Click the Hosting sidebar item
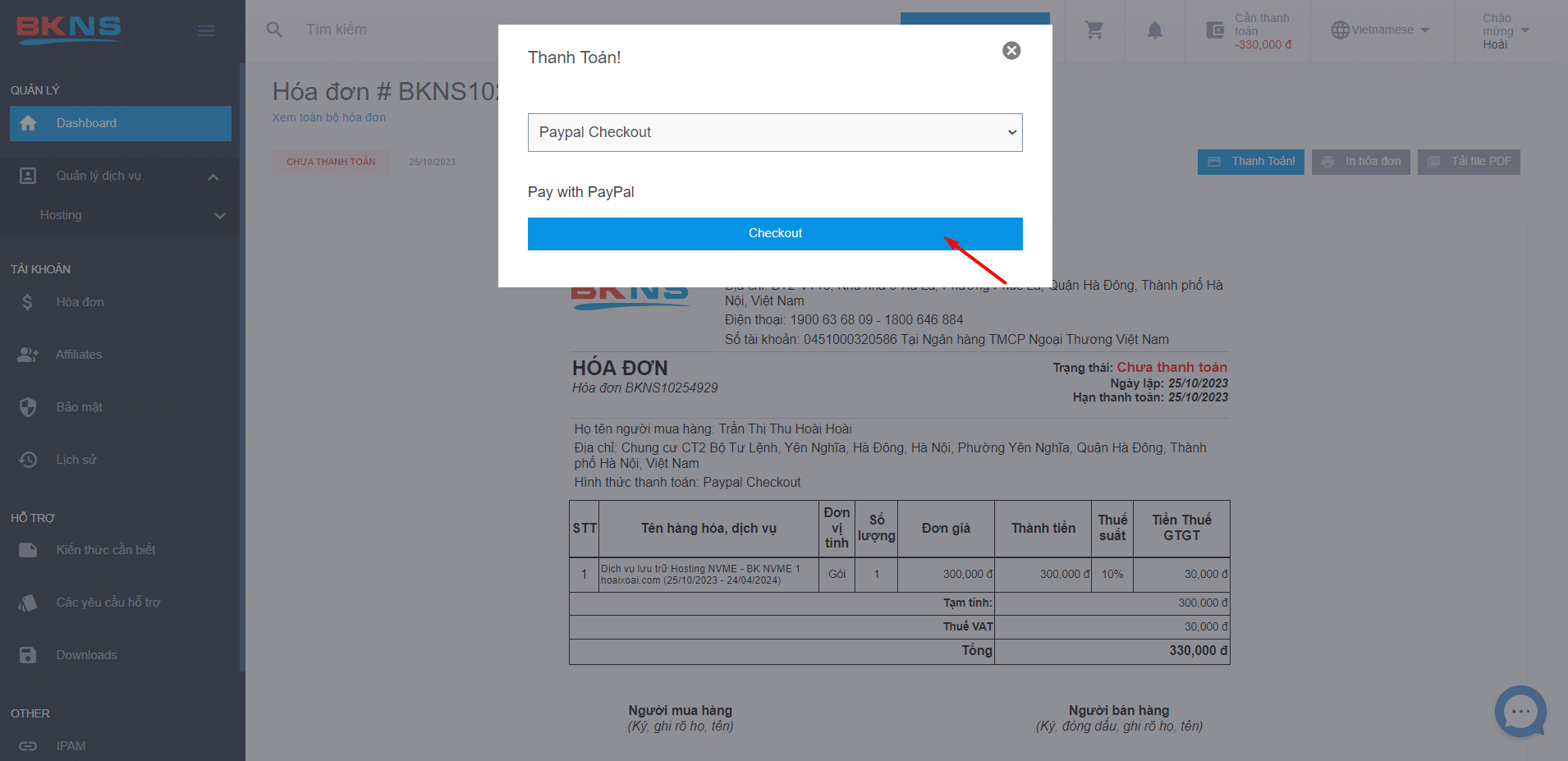The width and height of the screenshot is (1568, 761). [x=61, y=215]
